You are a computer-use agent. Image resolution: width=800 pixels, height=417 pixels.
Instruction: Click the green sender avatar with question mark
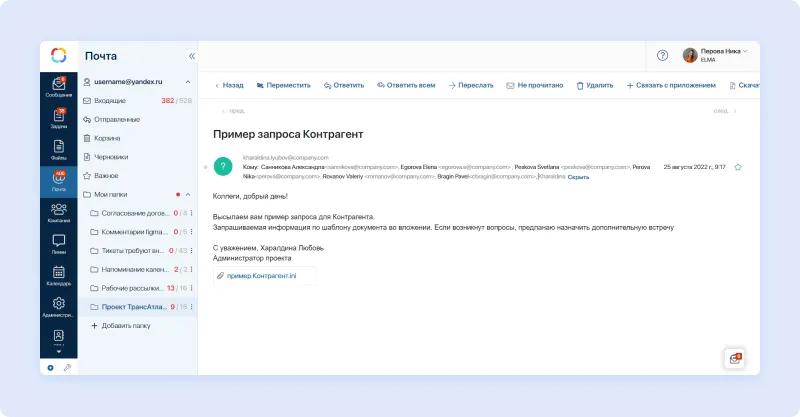click(x=223, y=166)
